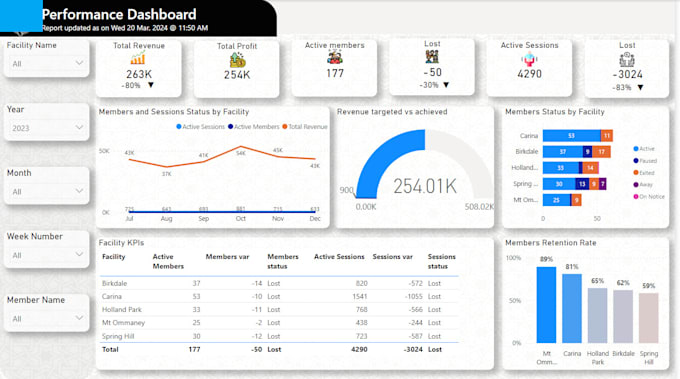The image size is (680, 379).
Task: Click the Active Sessions icon
Action: (529, 59)
